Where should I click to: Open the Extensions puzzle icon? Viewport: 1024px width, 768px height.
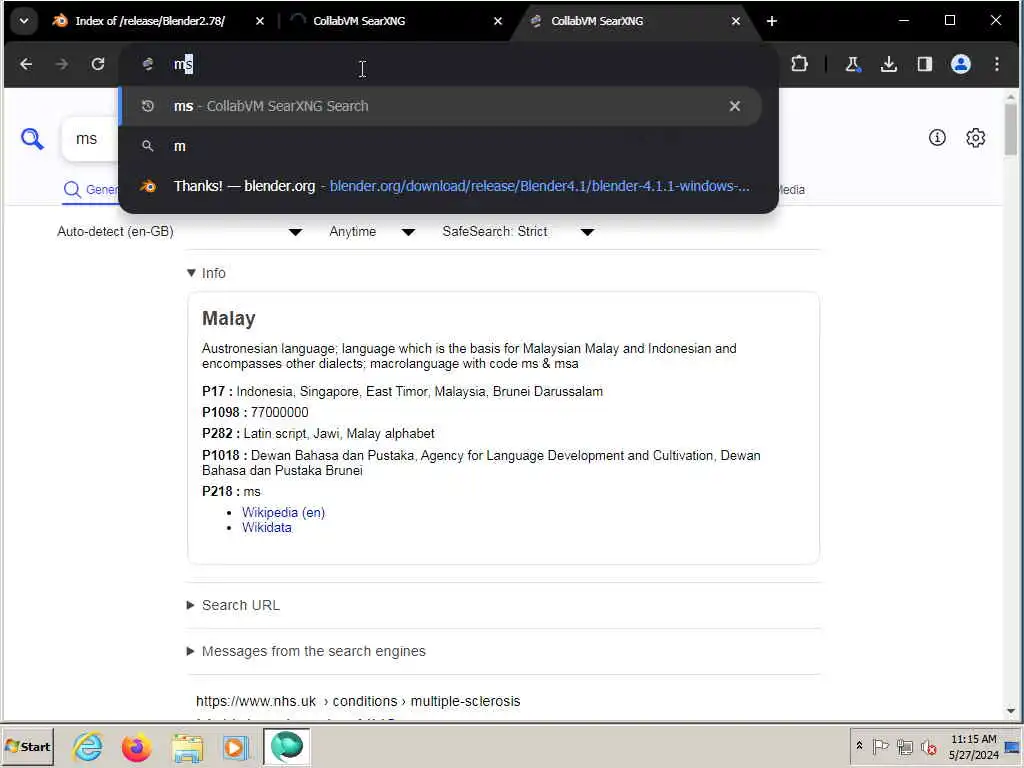click(799, 64)
